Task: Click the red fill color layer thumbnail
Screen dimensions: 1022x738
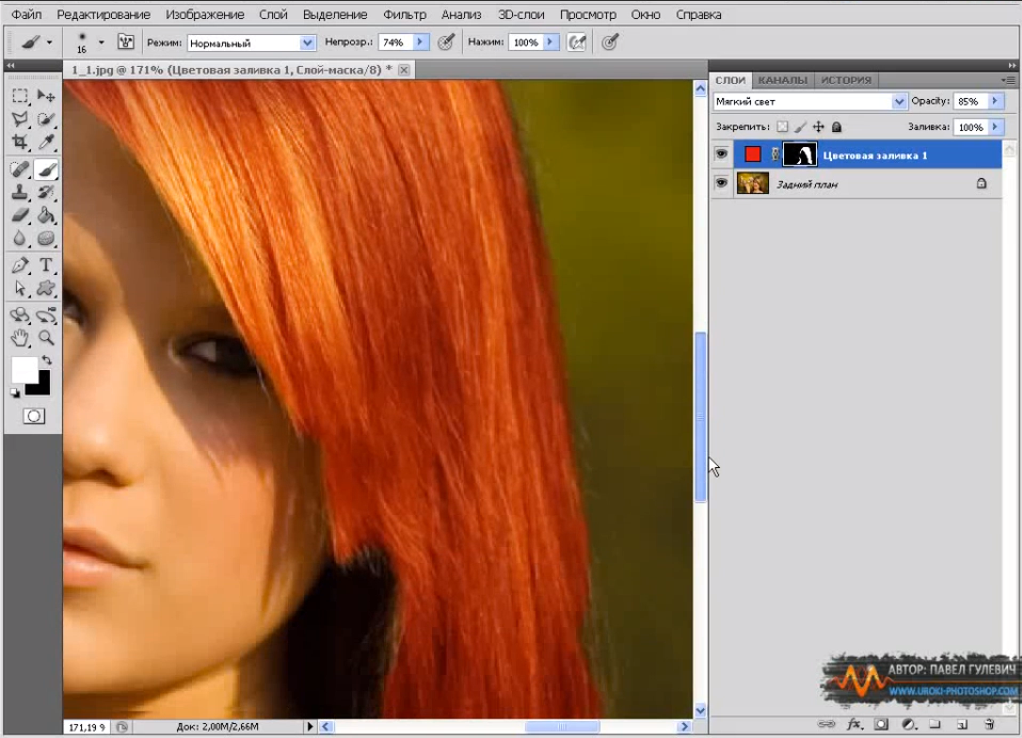Action: click(x=752, y=155)
